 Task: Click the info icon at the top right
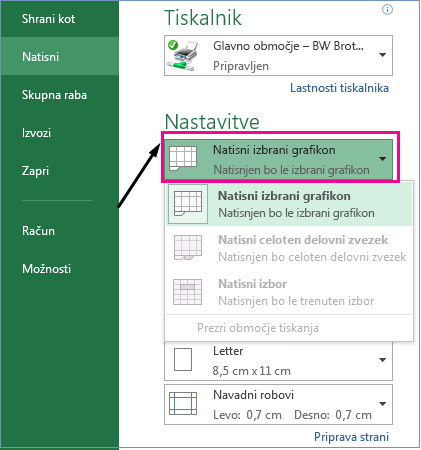(387, 10)
